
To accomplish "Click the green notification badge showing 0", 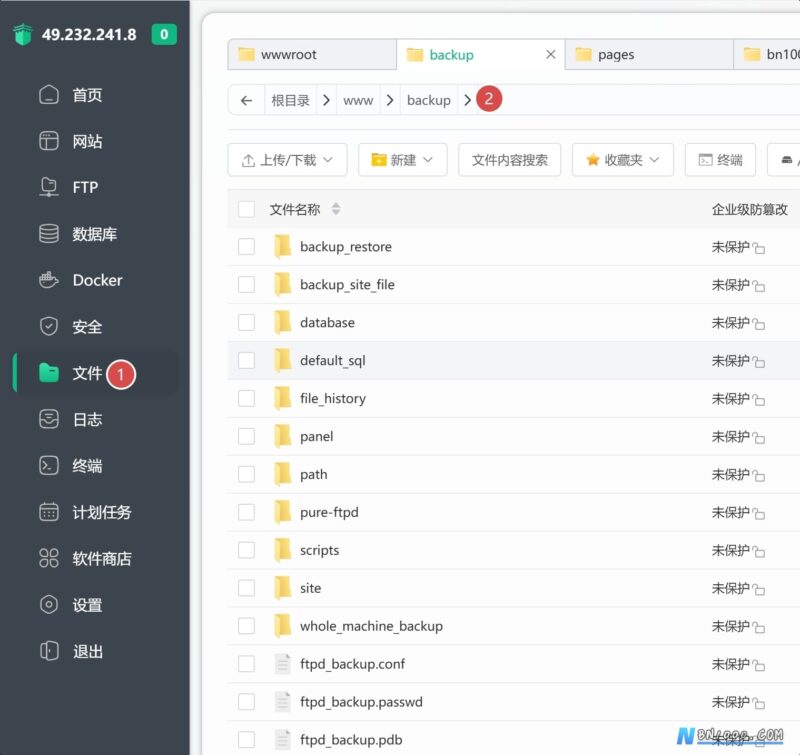I will (164, 34).
